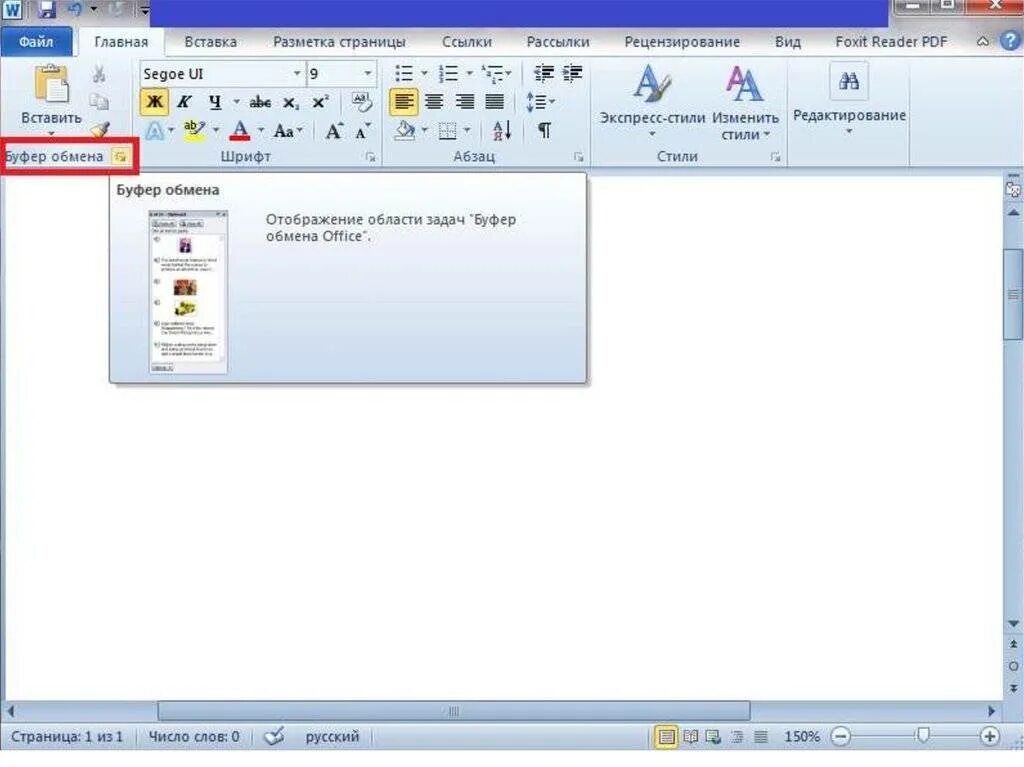Click the multilevel list icon
Screen dimensions: 1024x767
coord(492,73)
